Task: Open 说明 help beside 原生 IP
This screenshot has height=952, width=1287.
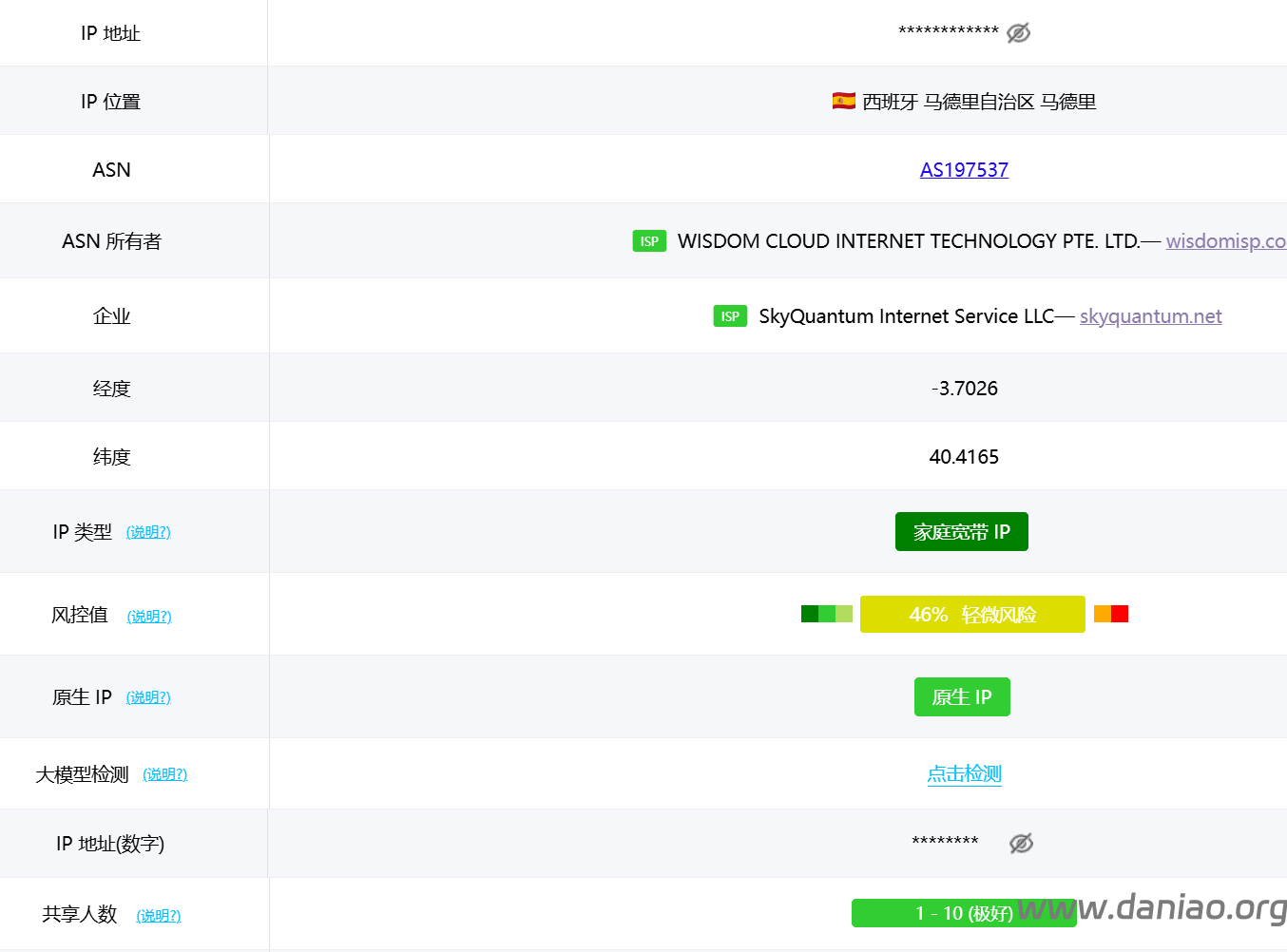Action: 148,696
